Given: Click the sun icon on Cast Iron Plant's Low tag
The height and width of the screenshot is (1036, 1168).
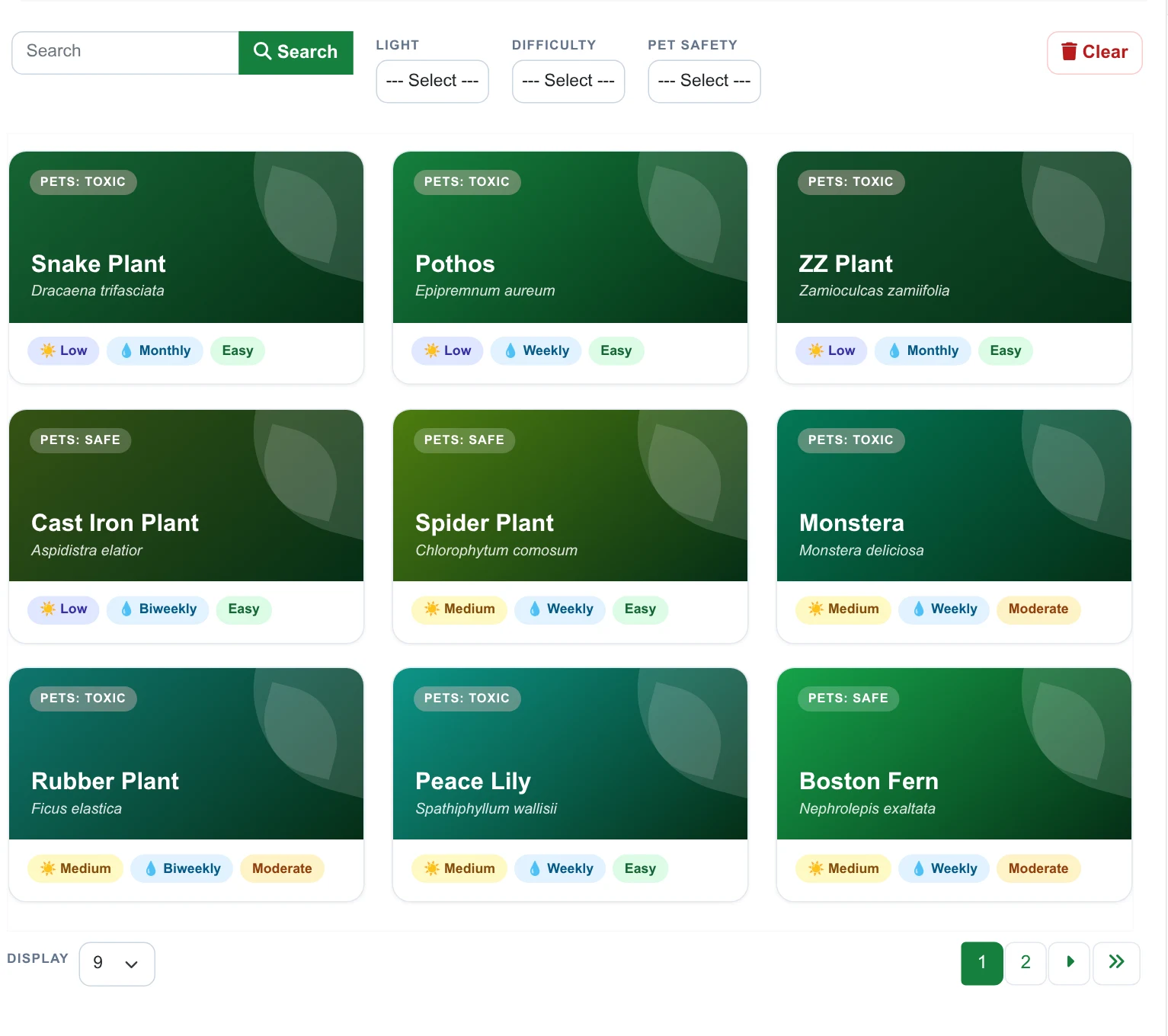Looking at the screenshot, I should tap(48, 609).
